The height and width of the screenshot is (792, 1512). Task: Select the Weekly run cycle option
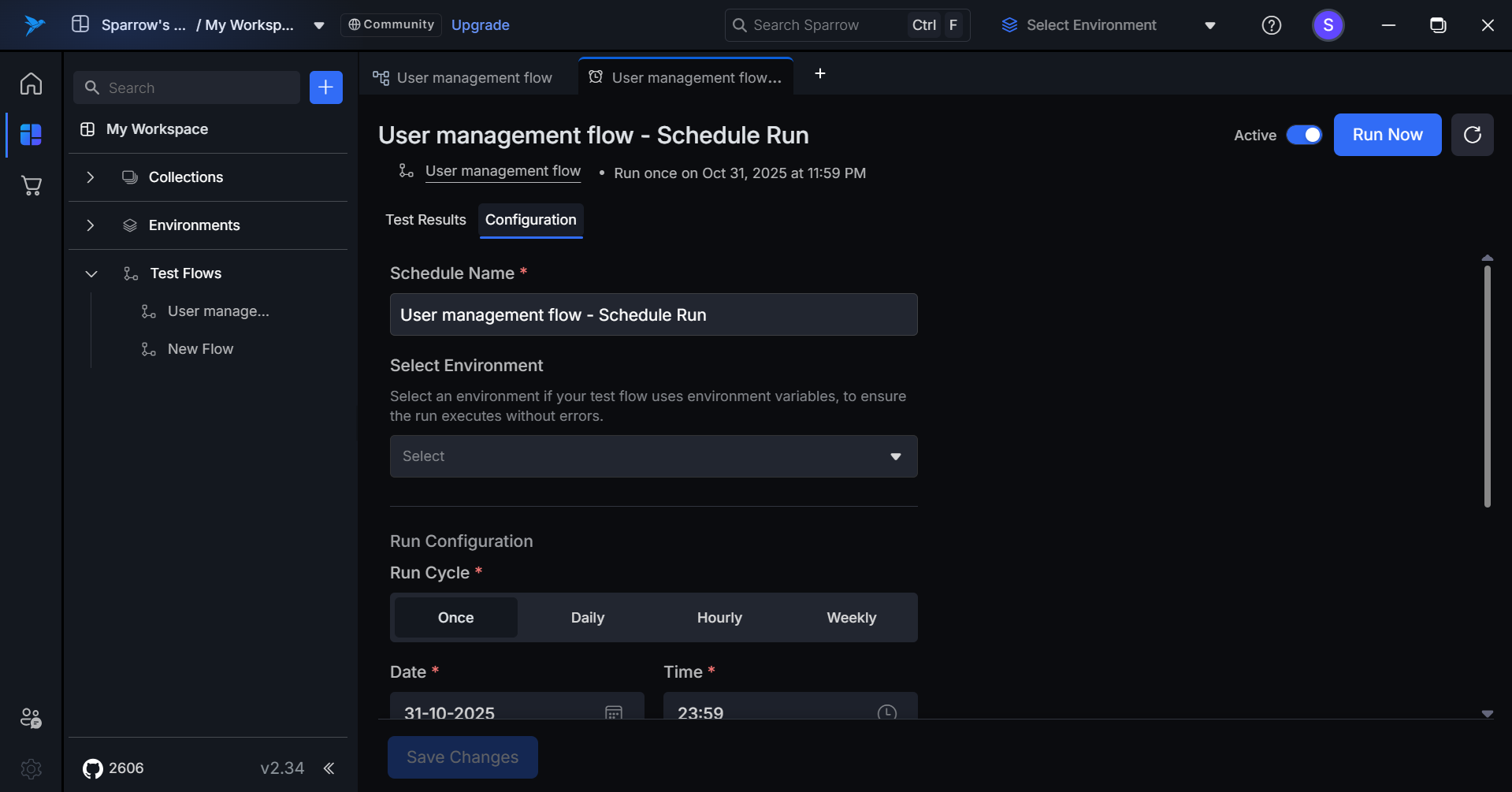click(851, 618)
